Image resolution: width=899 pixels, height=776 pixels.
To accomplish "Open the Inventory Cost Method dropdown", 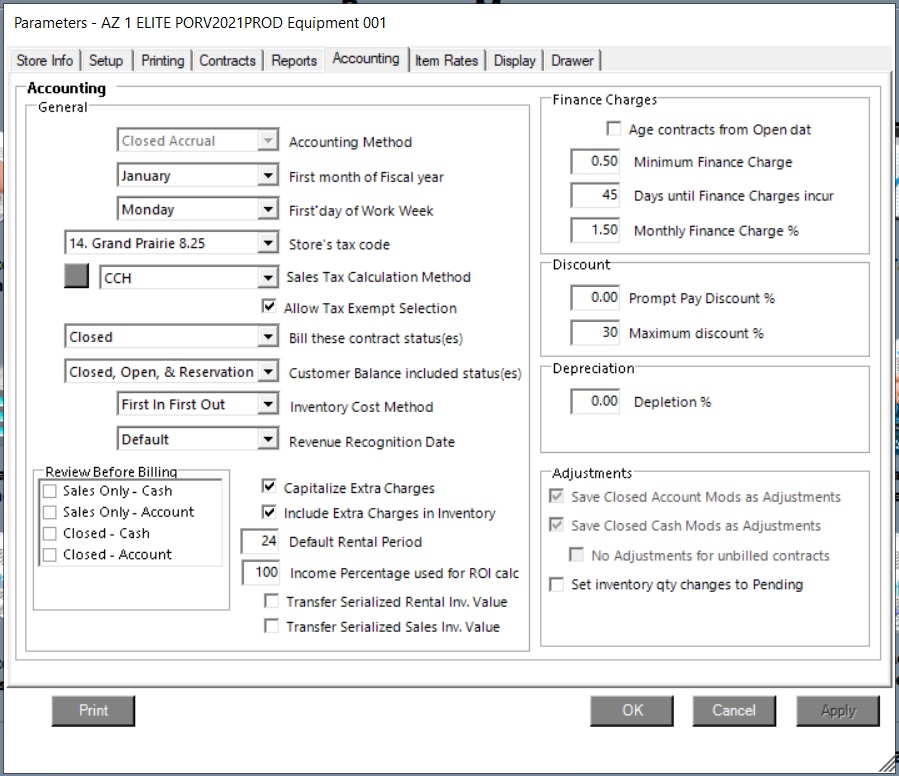I will coord(267,405).
